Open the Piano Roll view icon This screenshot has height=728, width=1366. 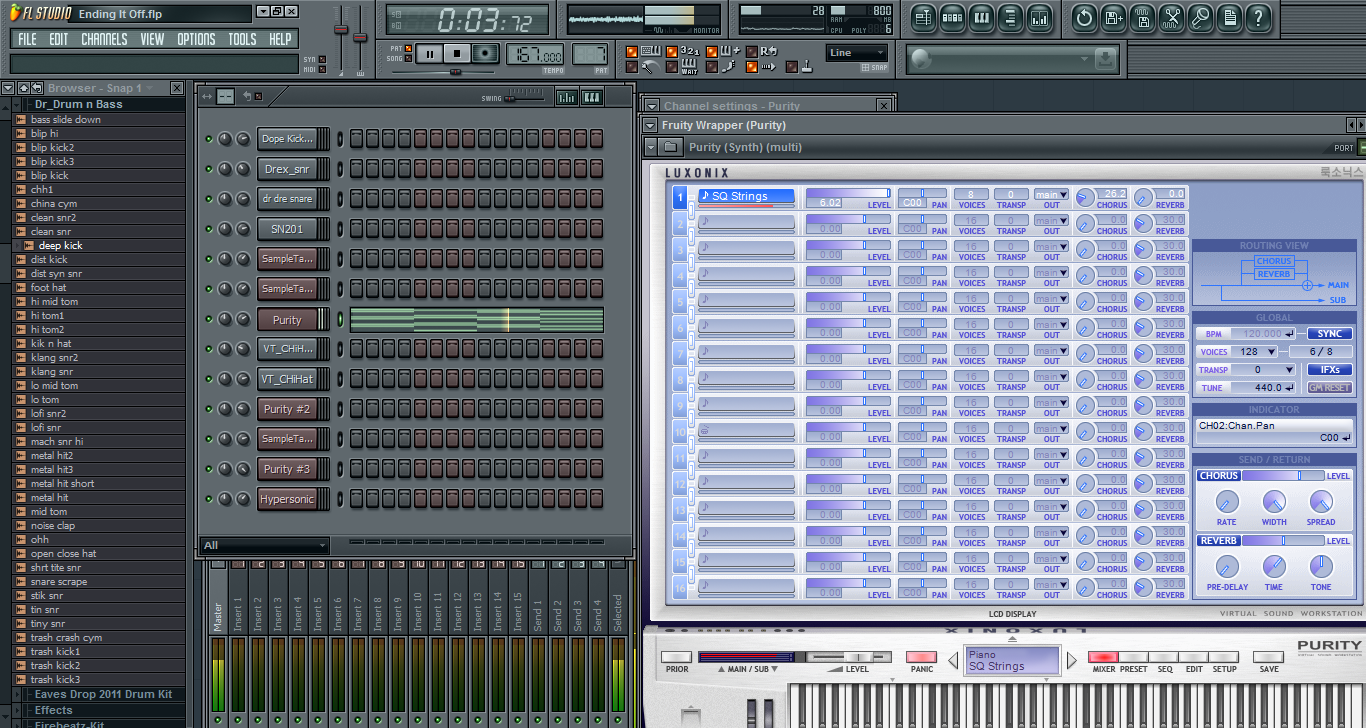[981, 17]
